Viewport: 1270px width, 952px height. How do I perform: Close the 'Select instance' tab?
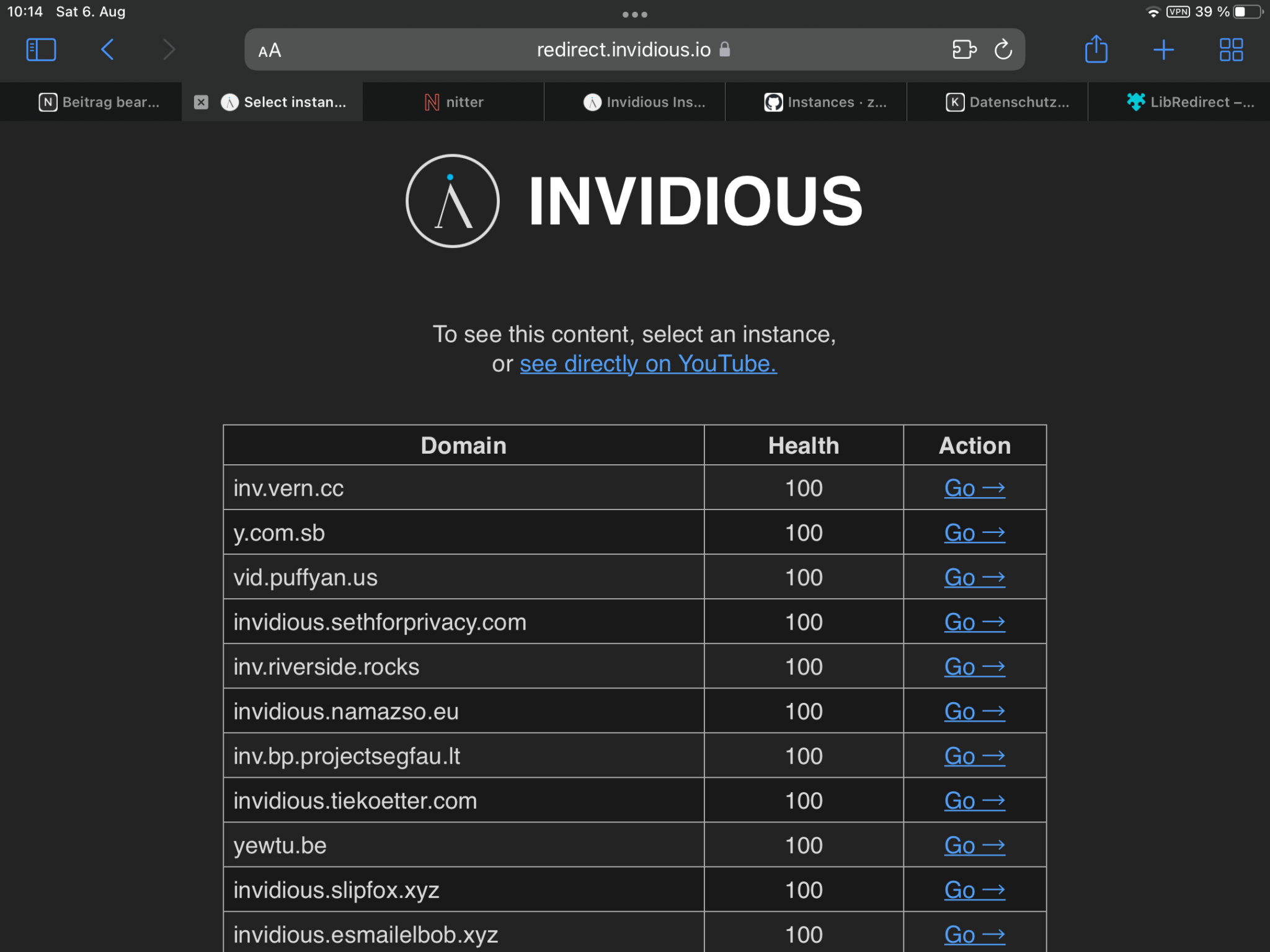(200, 102)
